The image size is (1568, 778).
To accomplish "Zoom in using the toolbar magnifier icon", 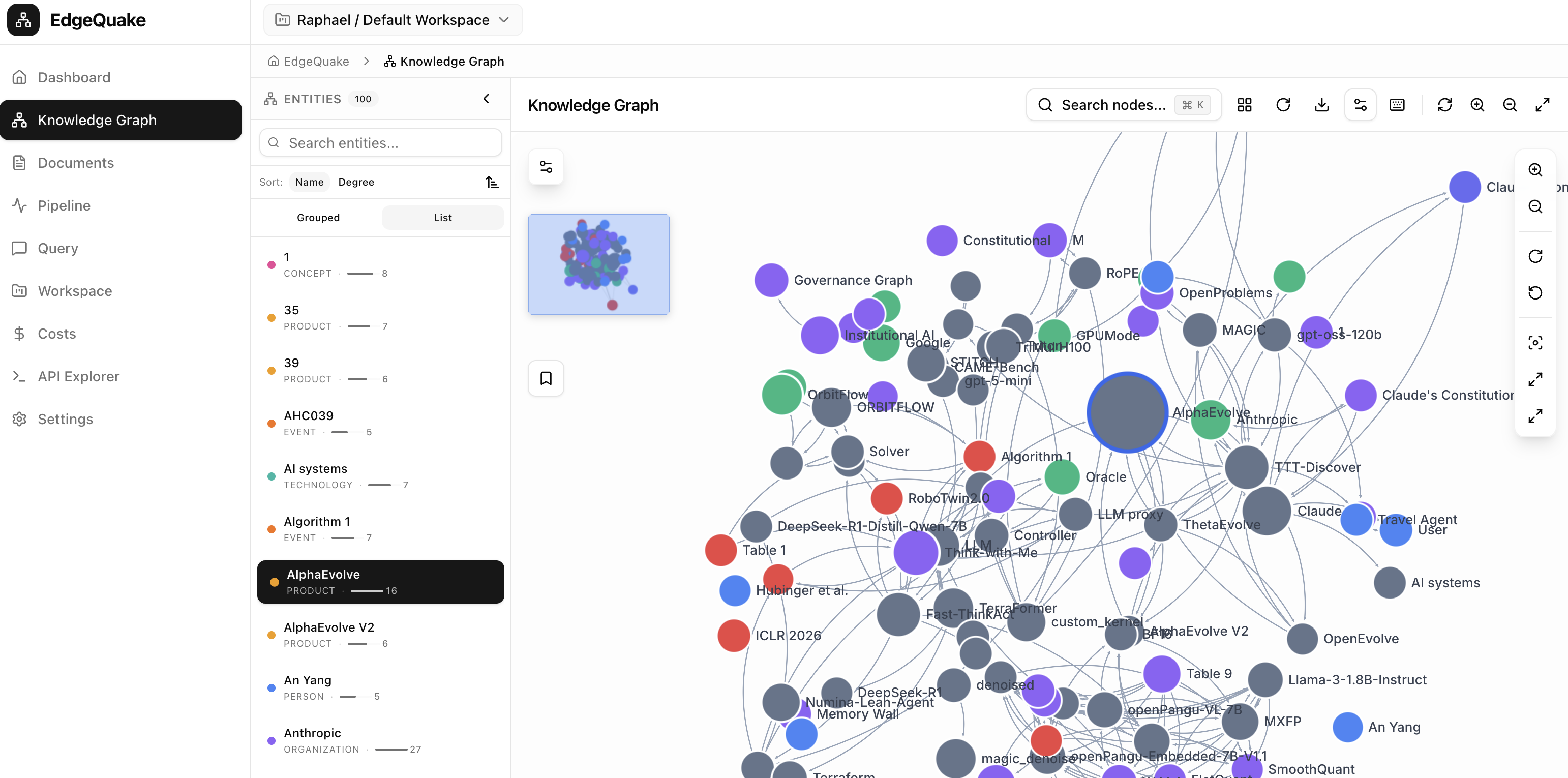I will click(x=1478, y=105).
